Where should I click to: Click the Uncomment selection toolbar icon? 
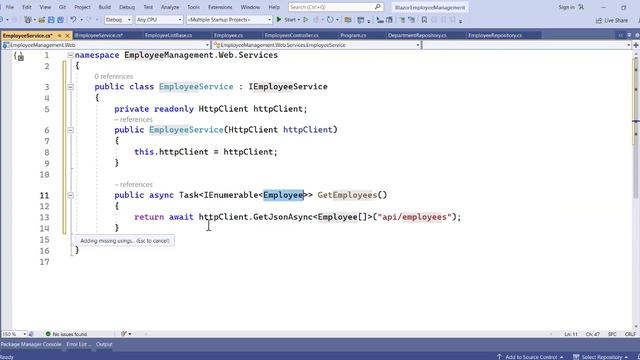point(411,20)
